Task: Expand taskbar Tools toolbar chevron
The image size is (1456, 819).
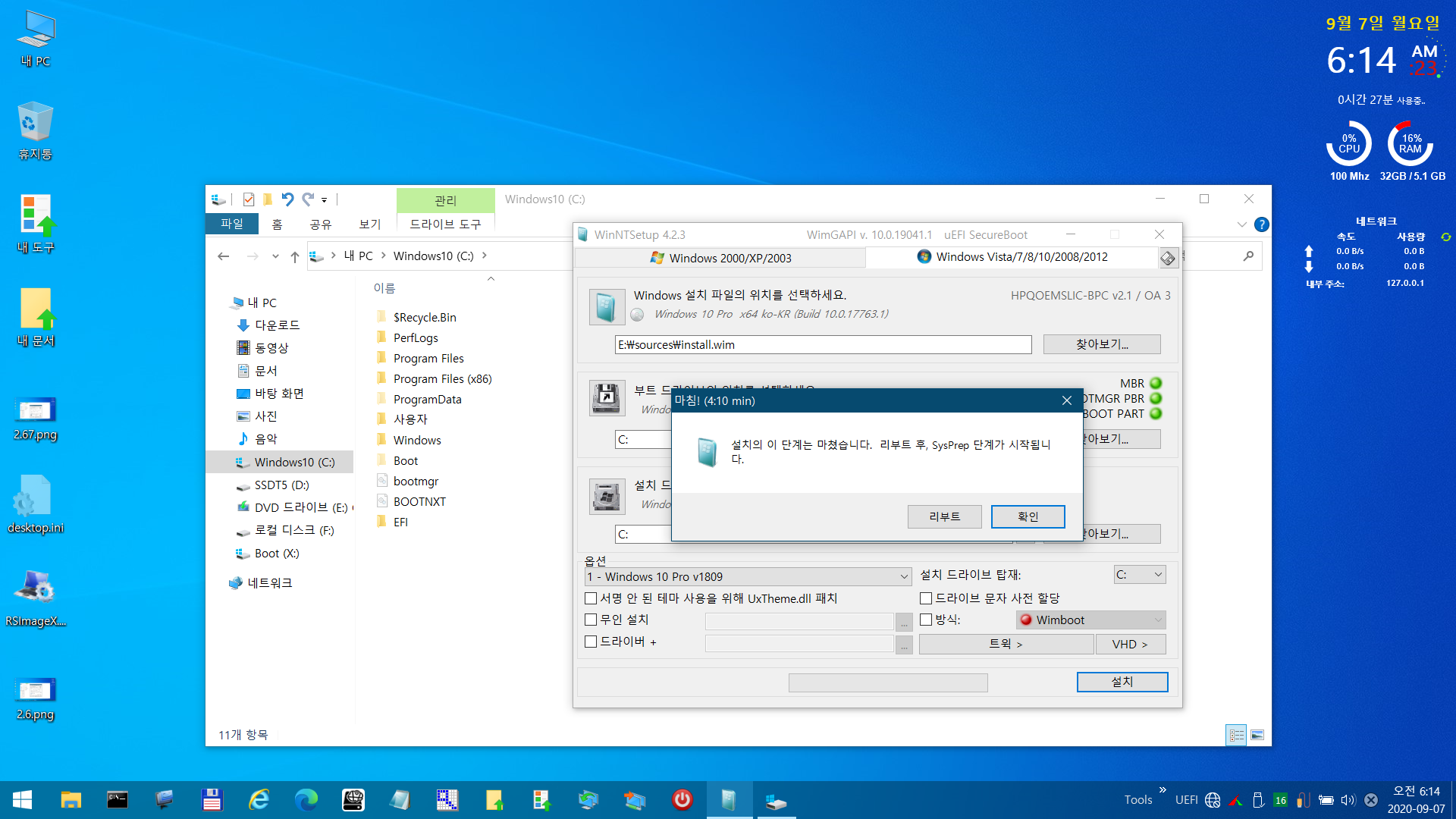Action: [x=1163, y=789]
